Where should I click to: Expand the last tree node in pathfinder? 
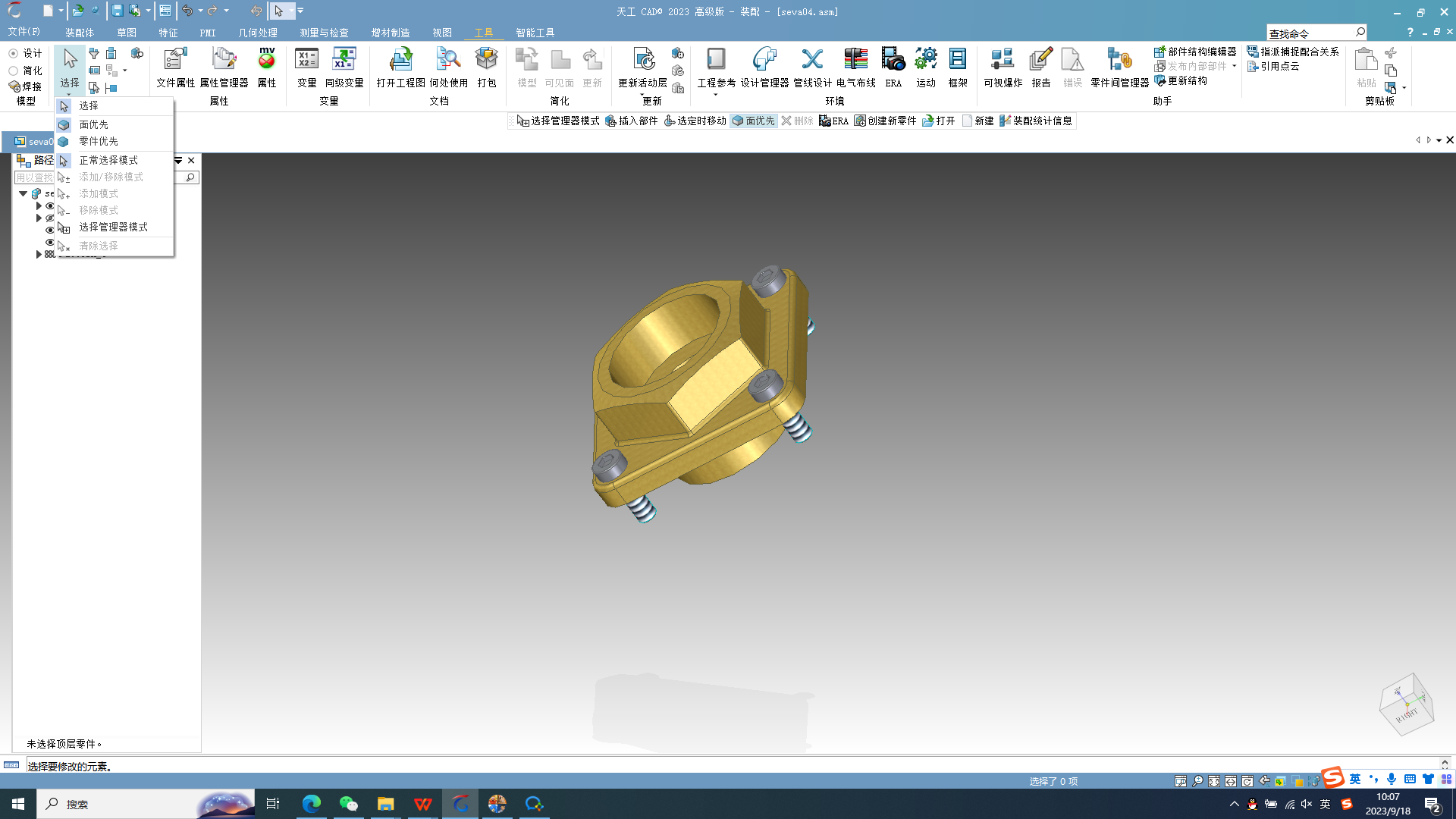click(x=39, y=255)
